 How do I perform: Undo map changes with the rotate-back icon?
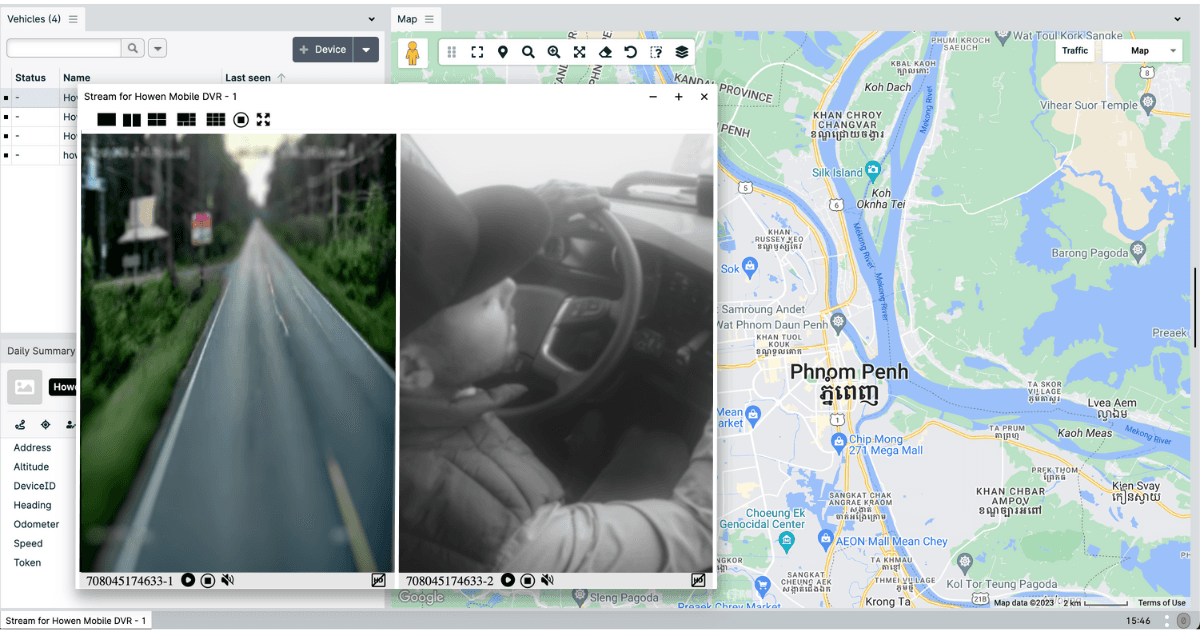pyautogui.click(x=630, y=52)
